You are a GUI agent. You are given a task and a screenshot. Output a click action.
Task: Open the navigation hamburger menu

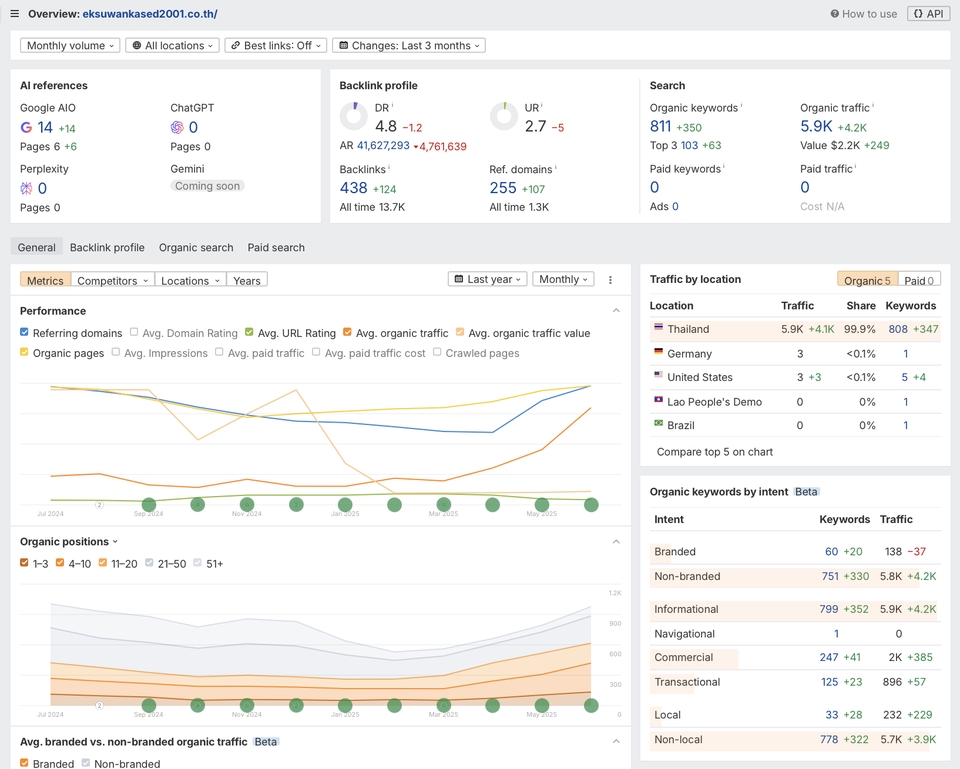(13, 13)
